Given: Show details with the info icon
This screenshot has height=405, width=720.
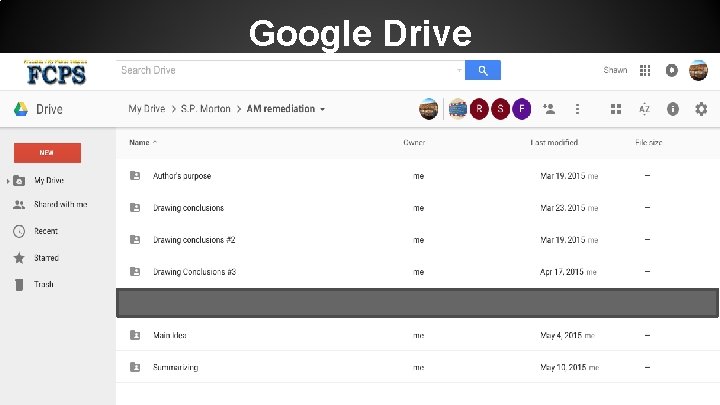Looking at the screenshot, I should [x=673, y=109].
